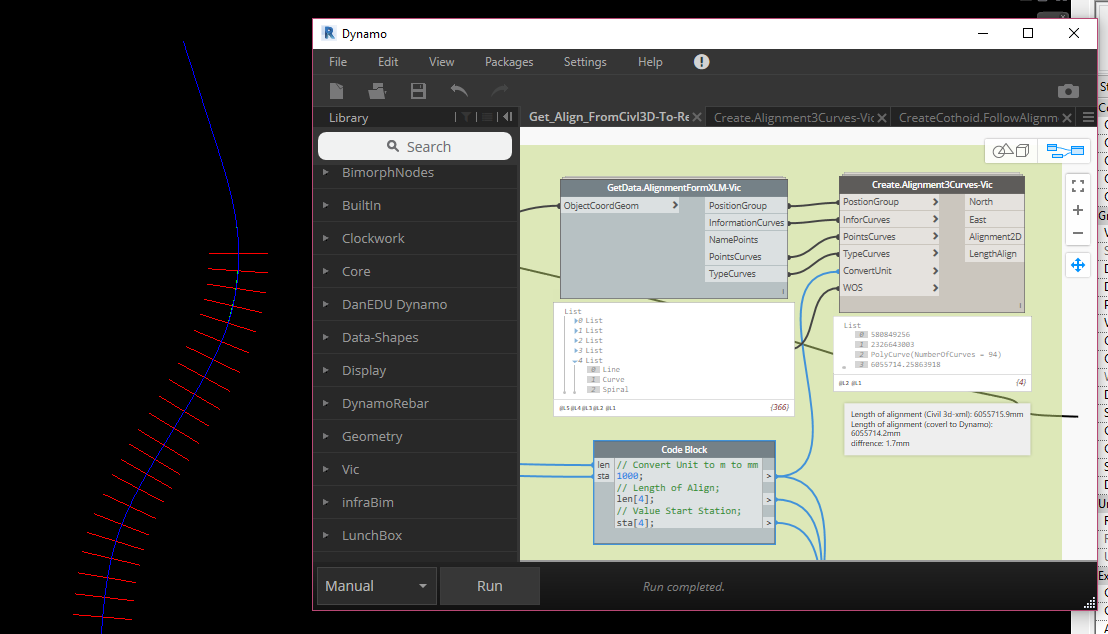1108x634 pixels.
Task: Click the pan arrows icon
Action: (1078, 265)
